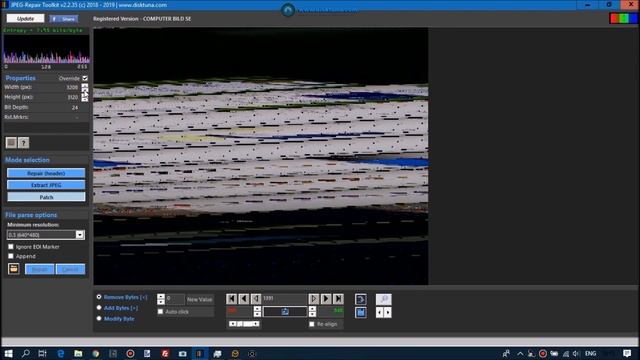Click the position field showing 1391

pos(284,299)
